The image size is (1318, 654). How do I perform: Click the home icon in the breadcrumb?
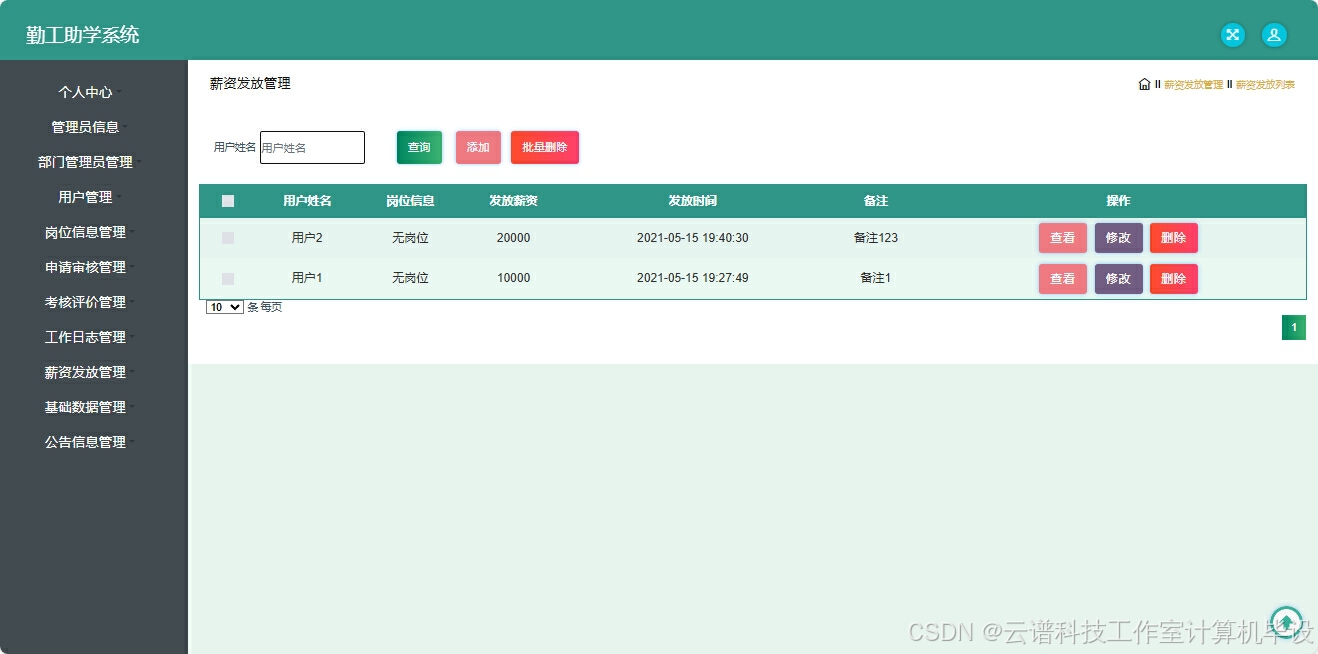click(1144, 84)
